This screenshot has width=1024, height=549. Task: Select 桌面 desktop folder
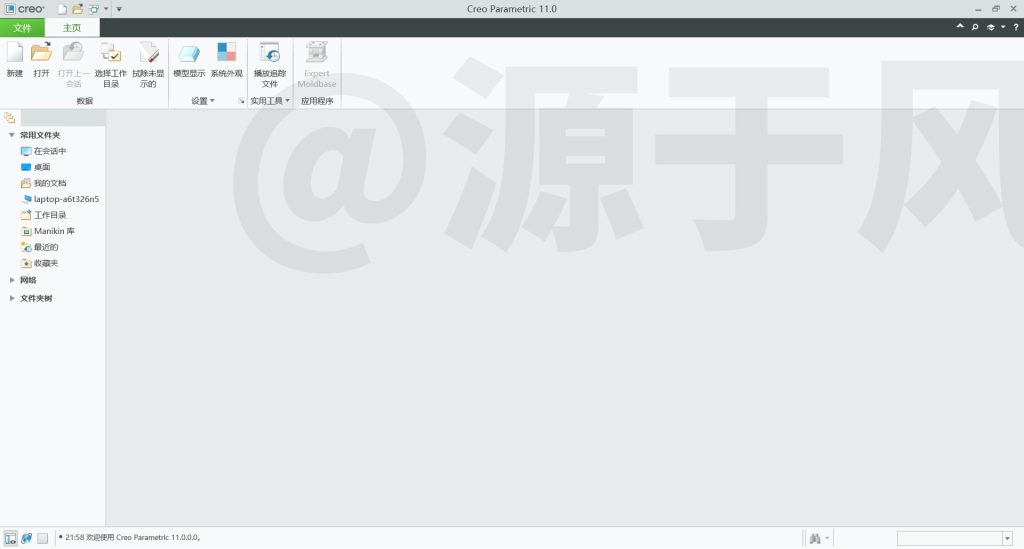(x=35, y=167)
